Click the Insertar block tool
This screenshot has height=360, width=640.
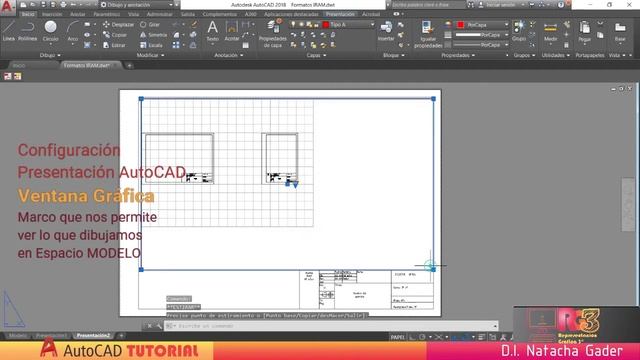point(386,31)
